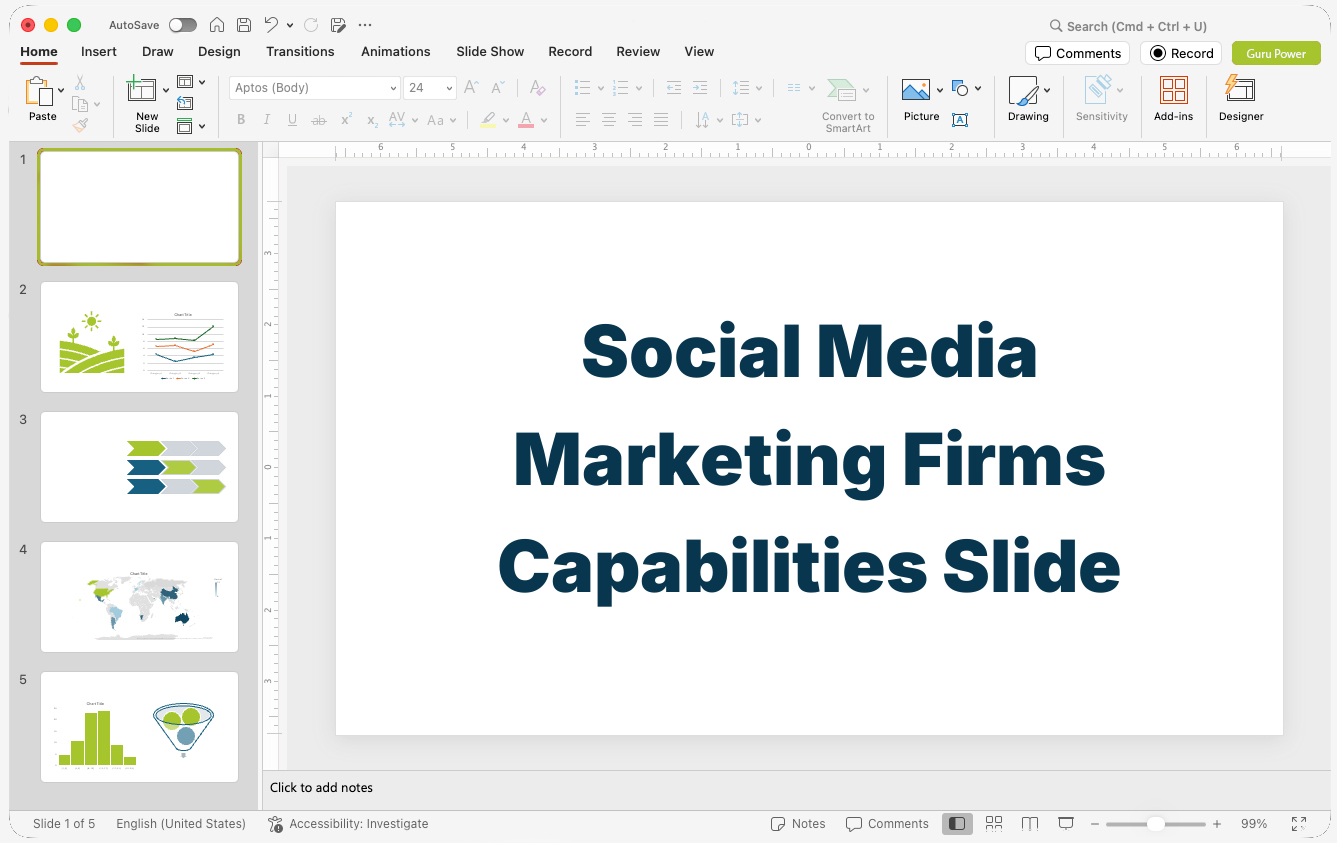Click the zoom slider handle

click(x=1155, y=824)
